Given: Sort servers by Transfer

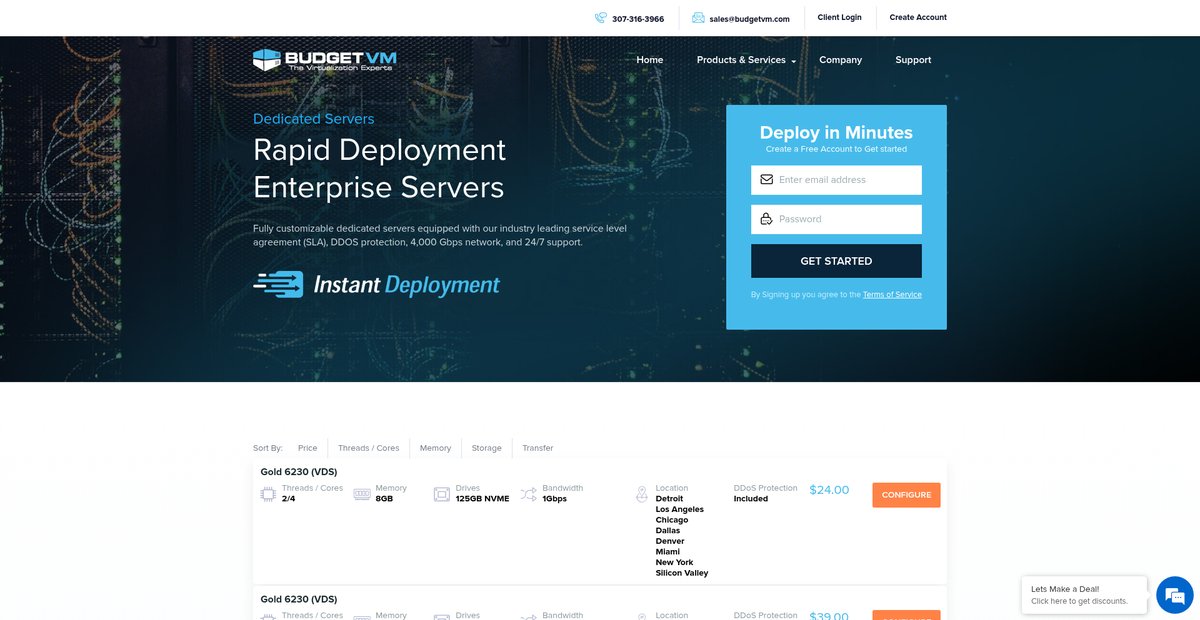Looking at the screenshot, I should (x=538, y=448).
